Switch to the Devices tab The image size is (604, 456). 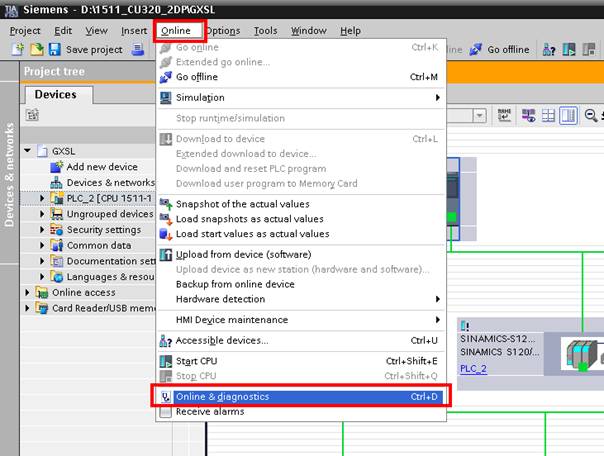55,94
